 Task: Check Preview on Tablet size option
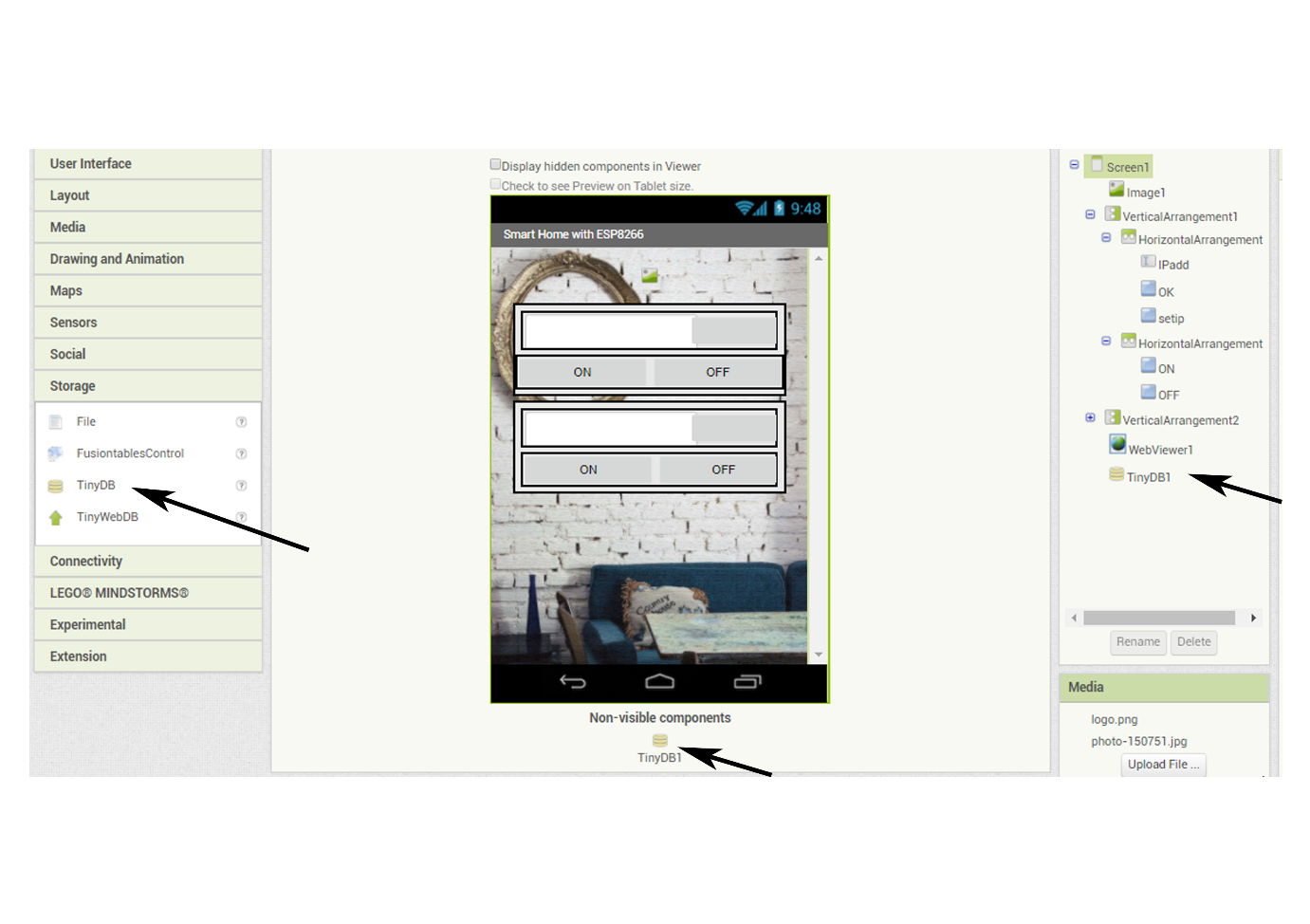[495, 183]
